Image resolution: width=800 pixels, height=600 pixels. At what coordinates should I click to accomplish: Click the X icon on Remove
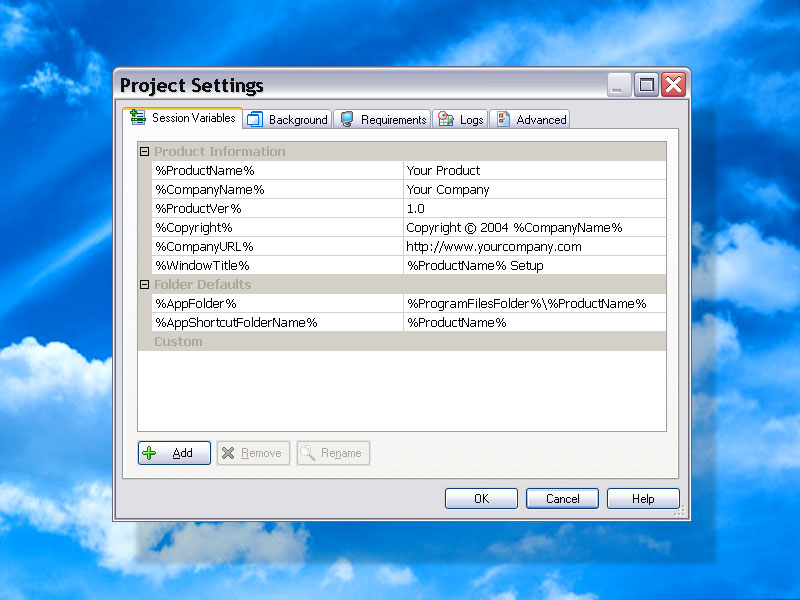[228, 453]
